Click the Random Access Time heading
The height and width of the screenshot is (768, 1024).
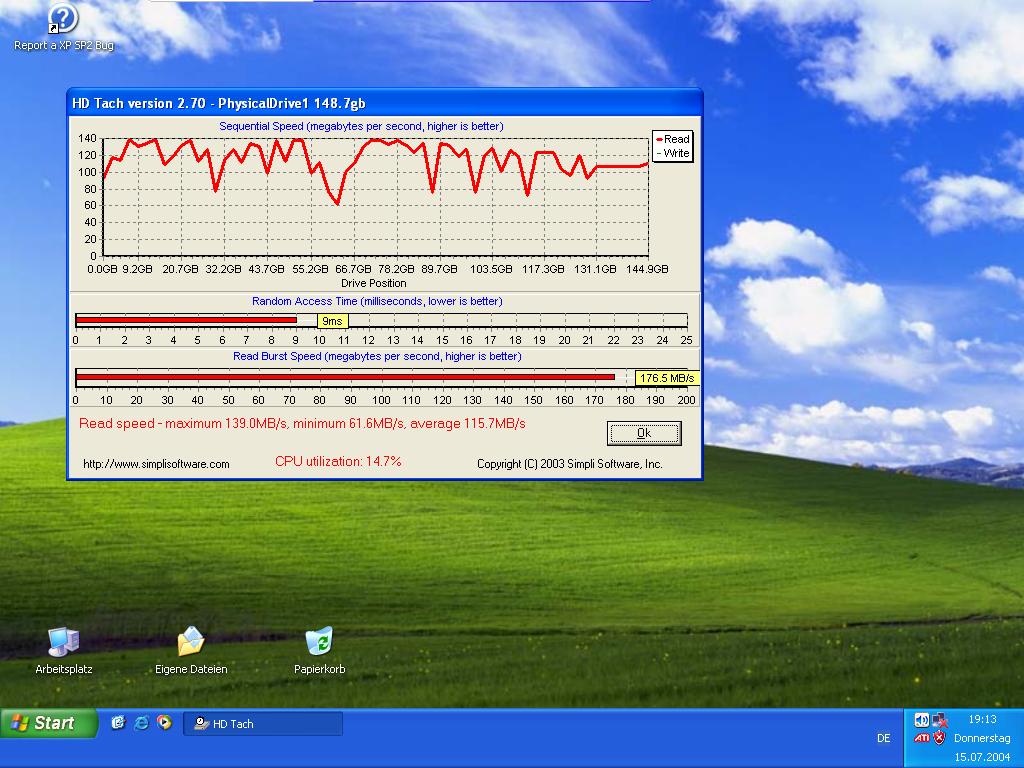click(x=377, y=301)
